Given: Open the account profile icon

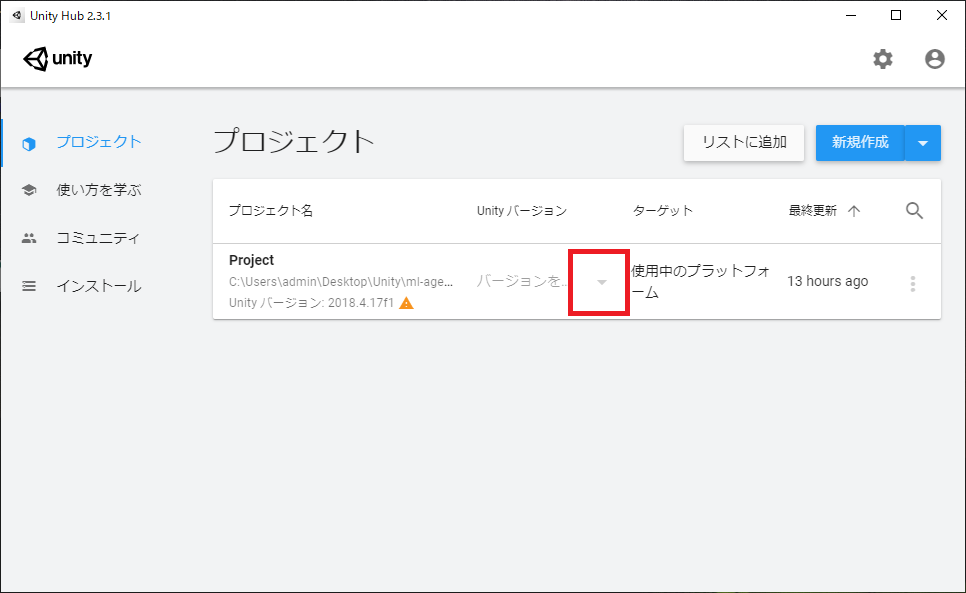Looking at the screenshot, I should [x=935, y=59].
